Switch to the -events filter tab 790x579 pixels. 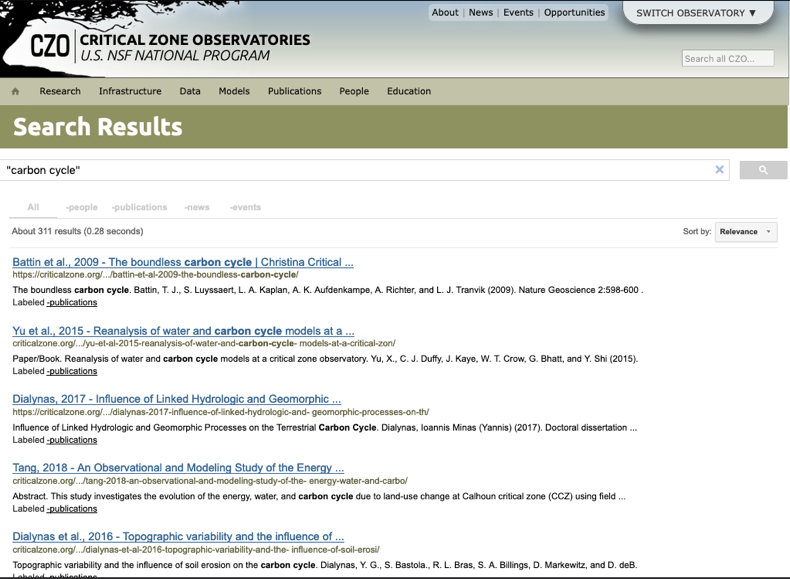click(x=245, y=207)
